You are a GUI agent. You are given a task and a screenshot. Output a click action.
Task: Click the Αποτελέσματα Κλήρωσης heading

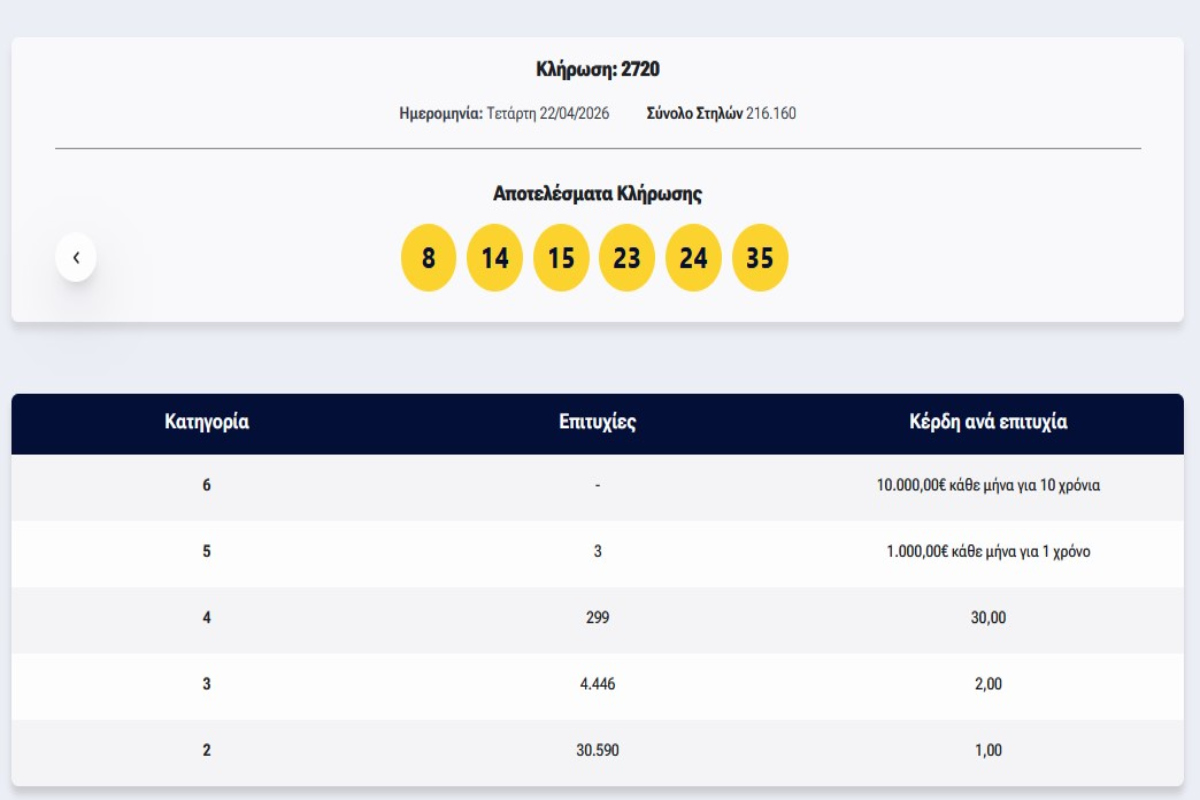(x=597, y=194)
